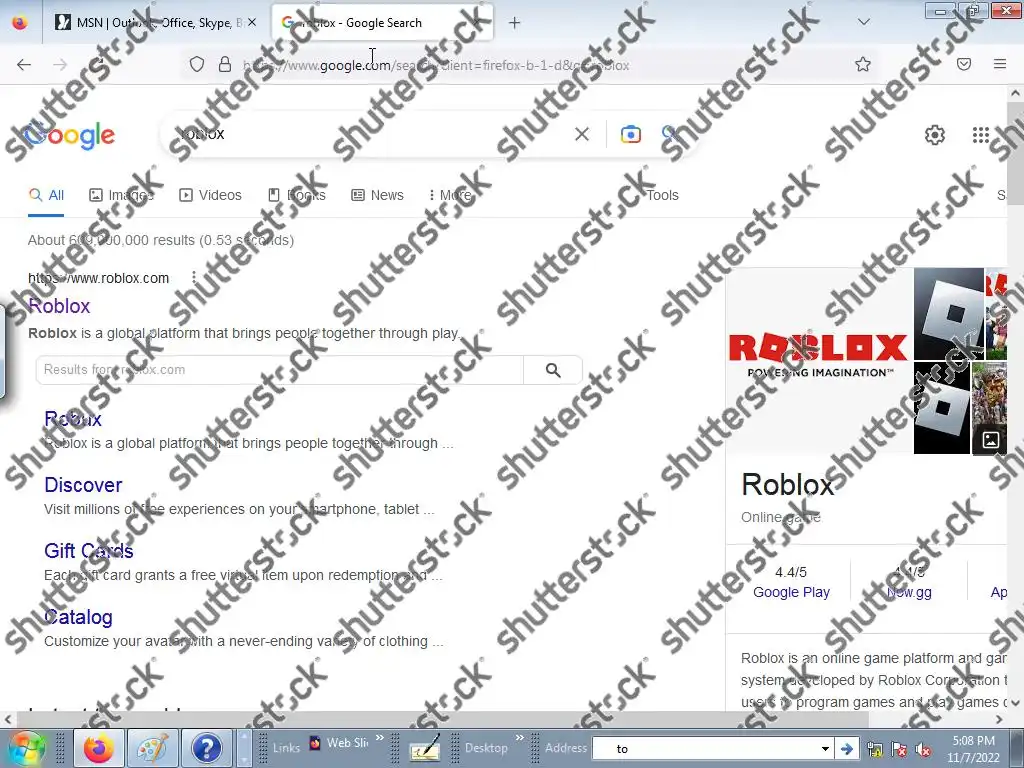Open the Roblox main result link
1024x768 pixels.
coord(59,306)
